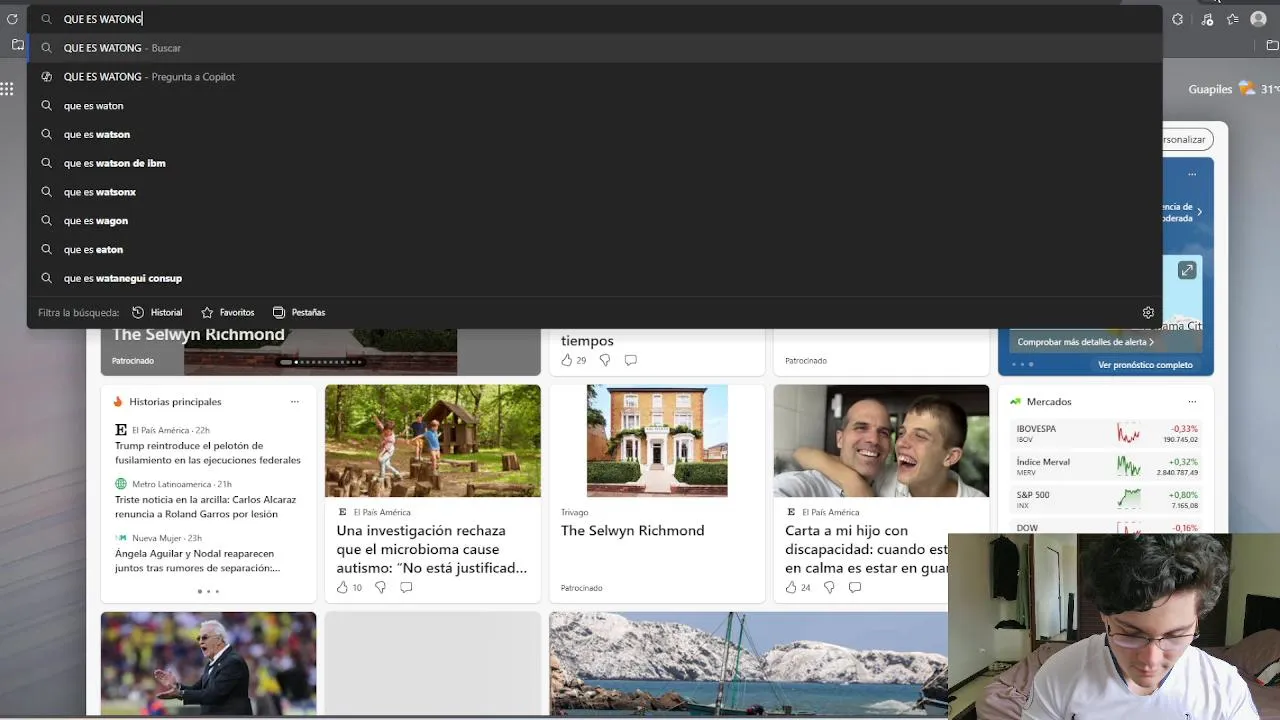Image resolution: width=1280 pixels, height=720 pixels.
Task: Click the Selwyn Richmond carousel pagination dots
Action: pyautogui.click(x=321, y=362)
